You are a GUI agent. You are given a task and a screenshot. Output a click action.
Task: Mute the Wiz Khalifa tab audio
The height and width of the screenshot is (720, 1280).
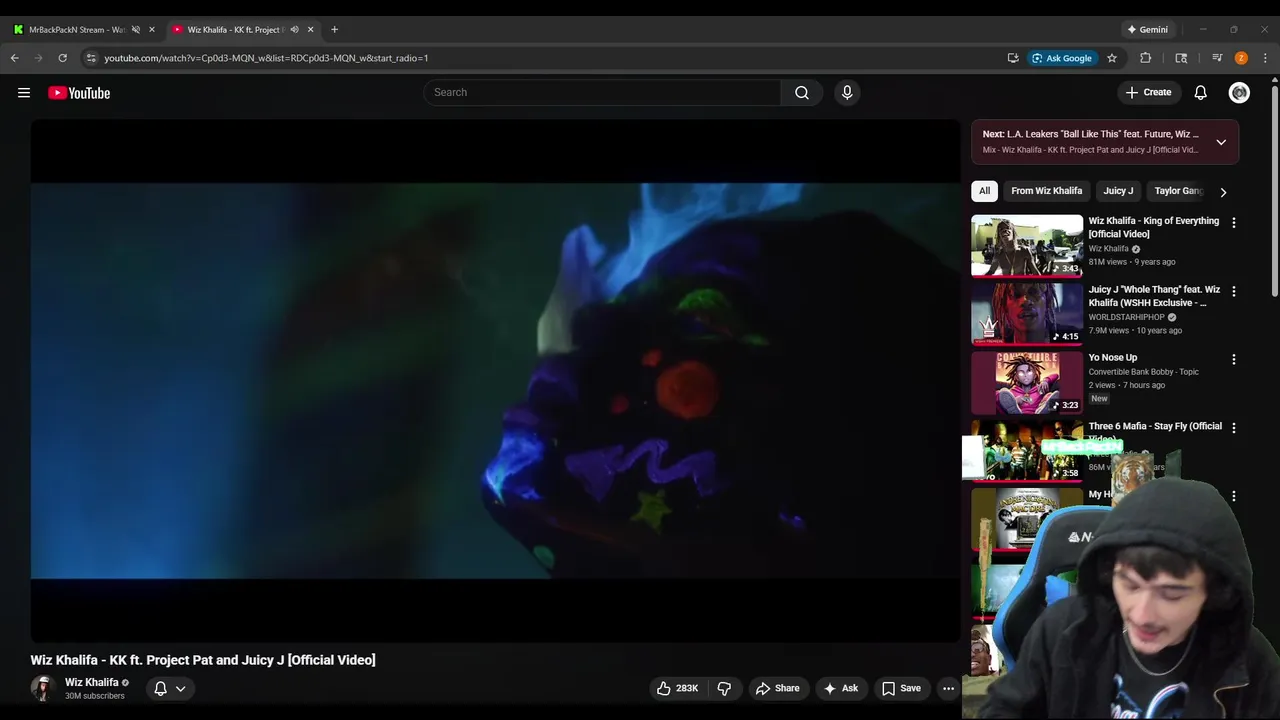(294, 30)
